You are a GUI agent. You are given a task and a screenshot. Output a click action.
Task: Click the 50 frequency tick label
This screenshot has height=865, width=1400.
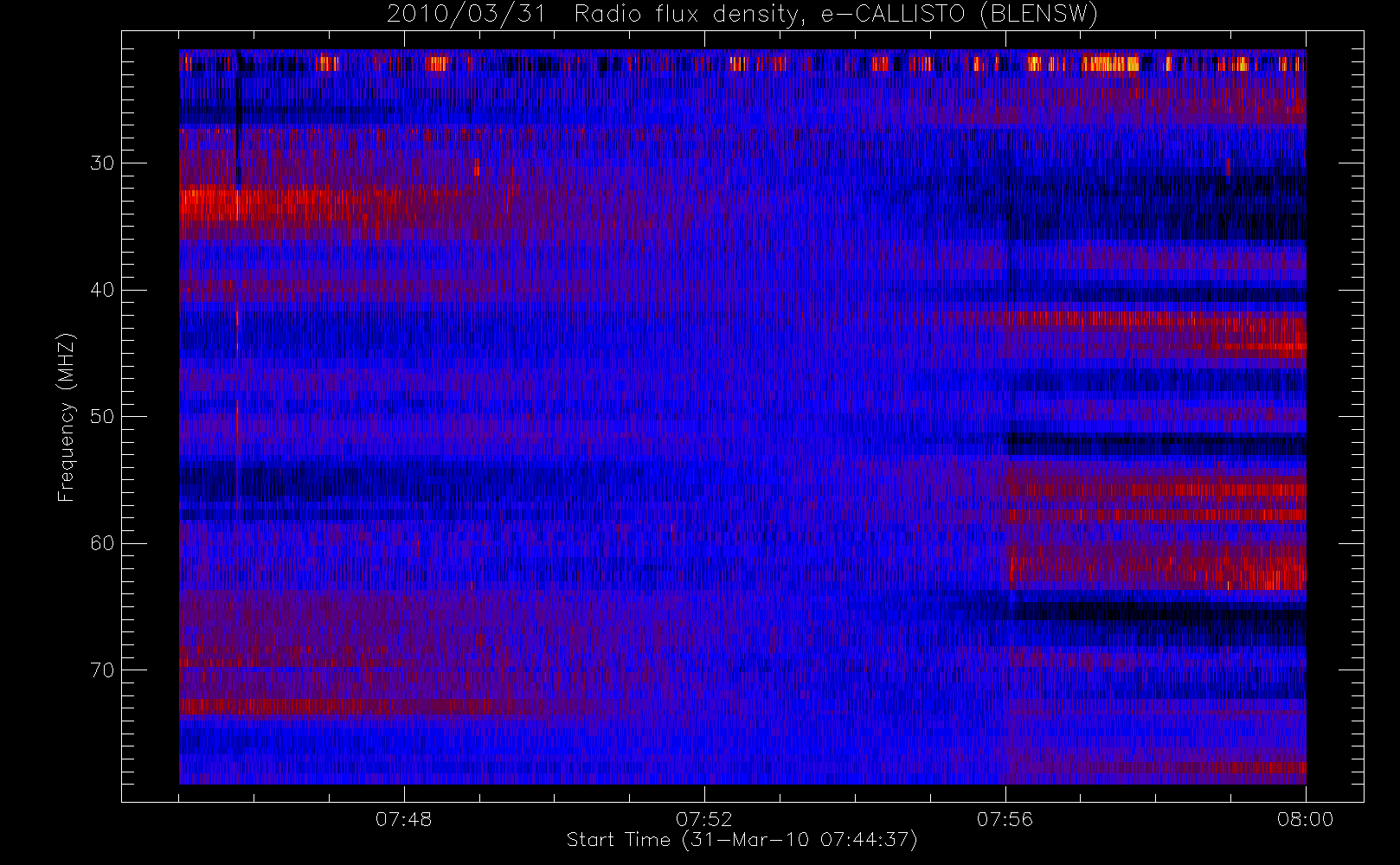102,416
